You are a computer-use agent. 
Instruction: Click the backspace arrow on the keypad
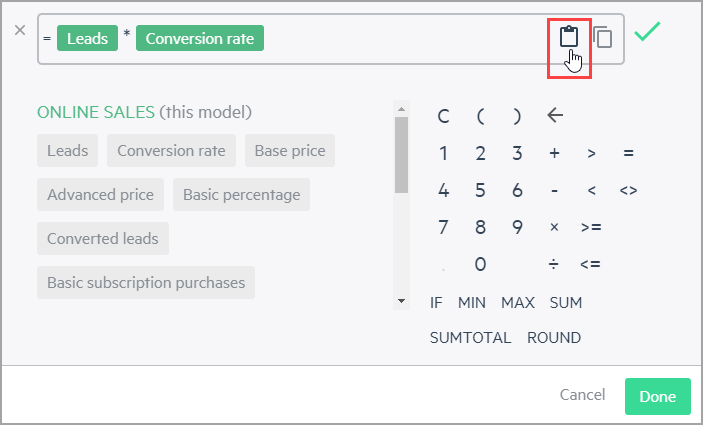555,116
